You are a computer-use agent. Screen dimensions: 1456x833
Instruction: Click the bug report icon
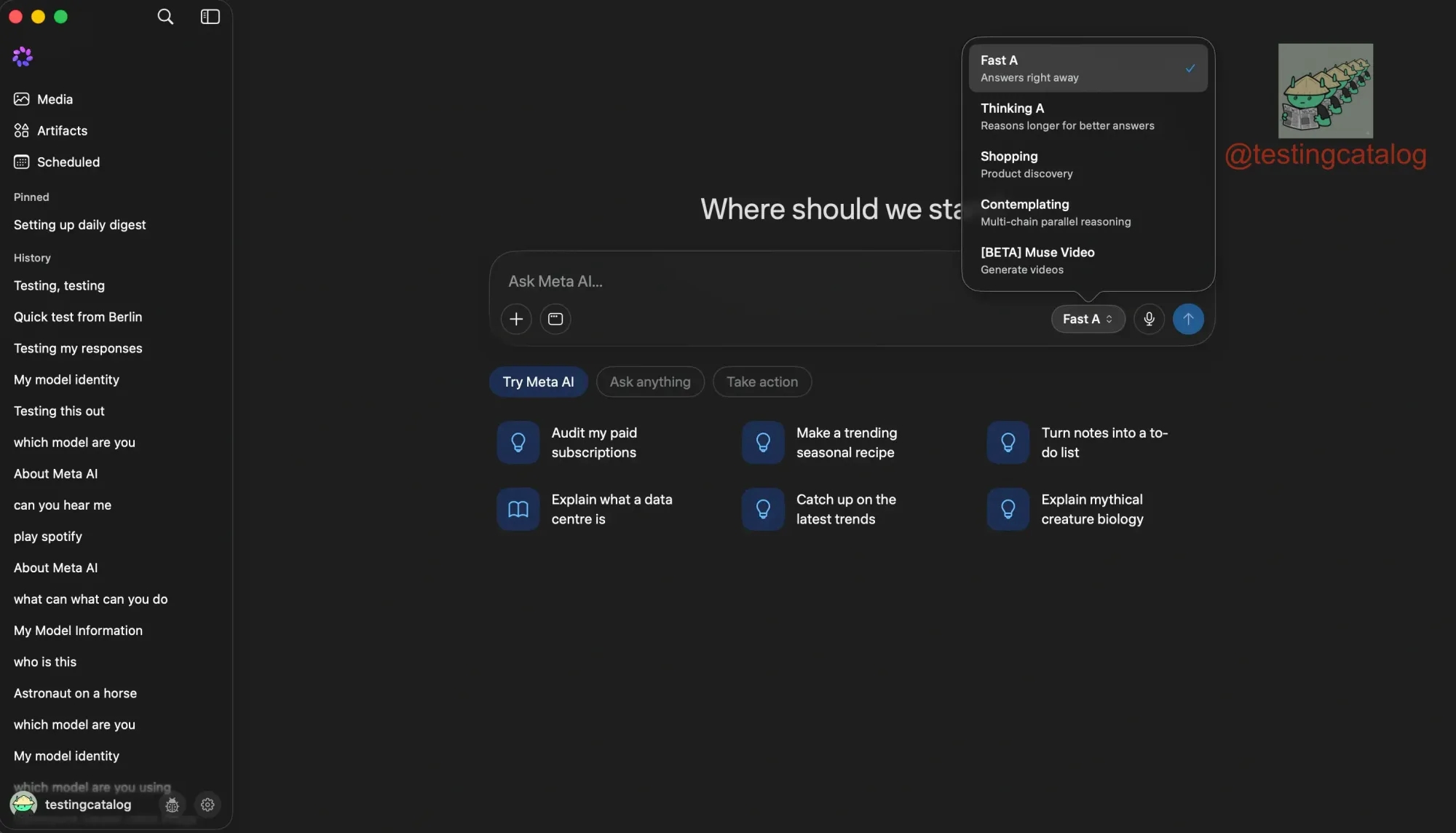(x=173, y=805)
